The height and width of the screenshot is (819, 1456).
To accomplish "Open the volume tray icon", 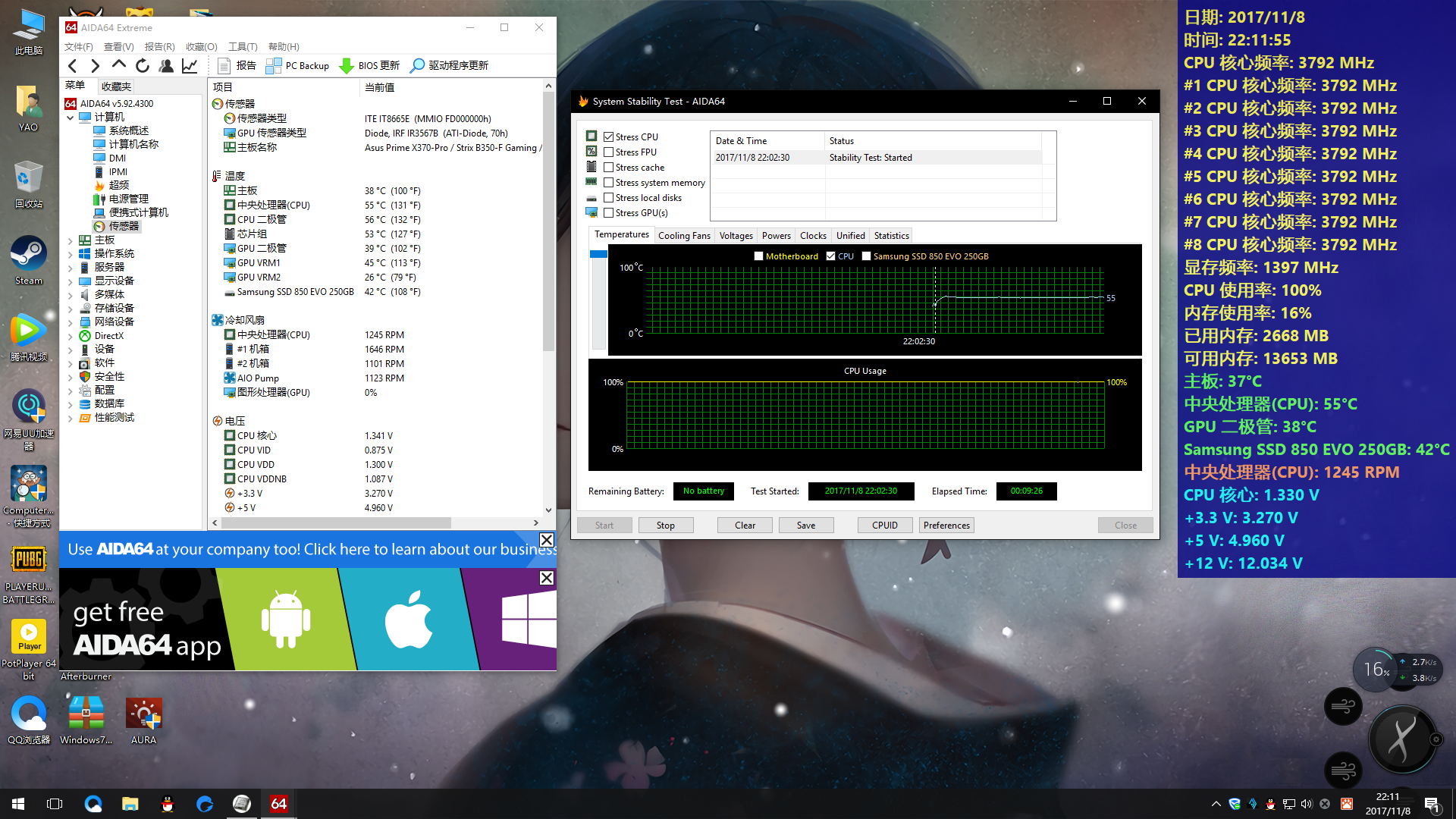I will [x=1307, y=804].
